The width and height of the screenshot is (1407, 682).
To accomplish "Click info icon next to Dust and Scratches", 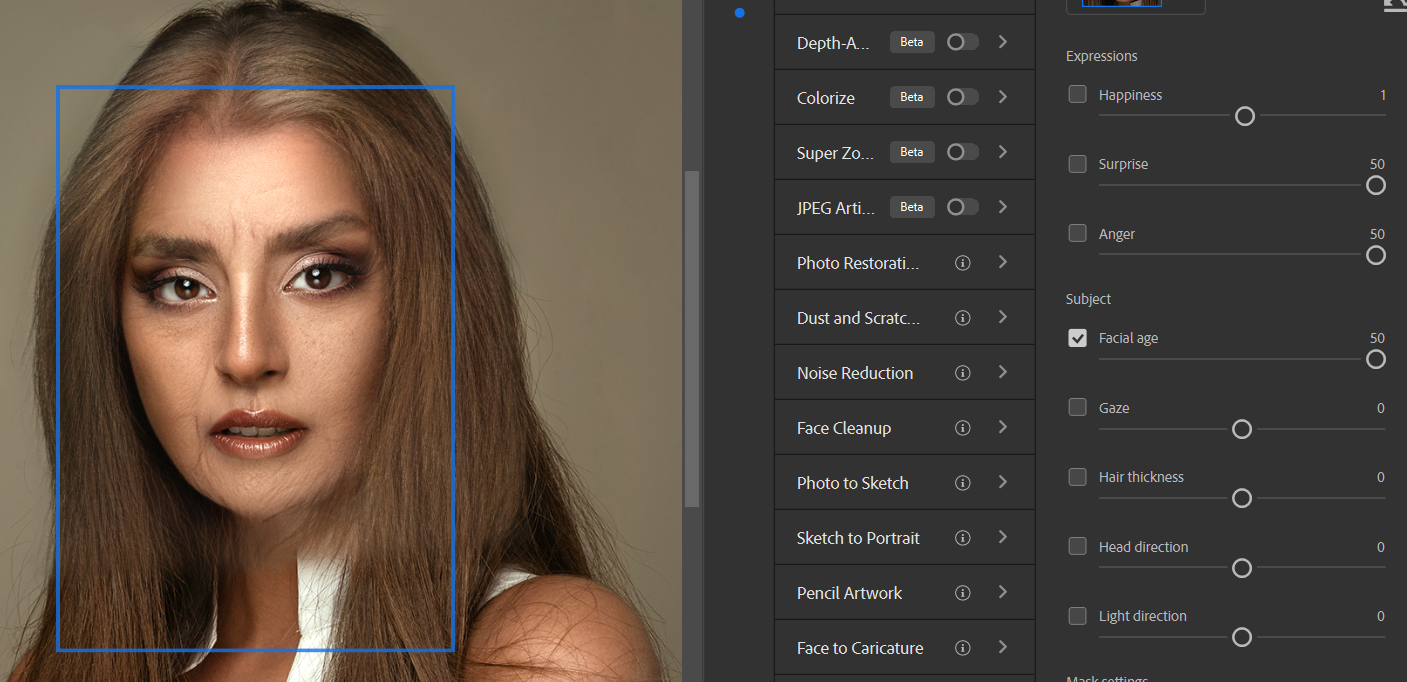I will pos(963,318).
